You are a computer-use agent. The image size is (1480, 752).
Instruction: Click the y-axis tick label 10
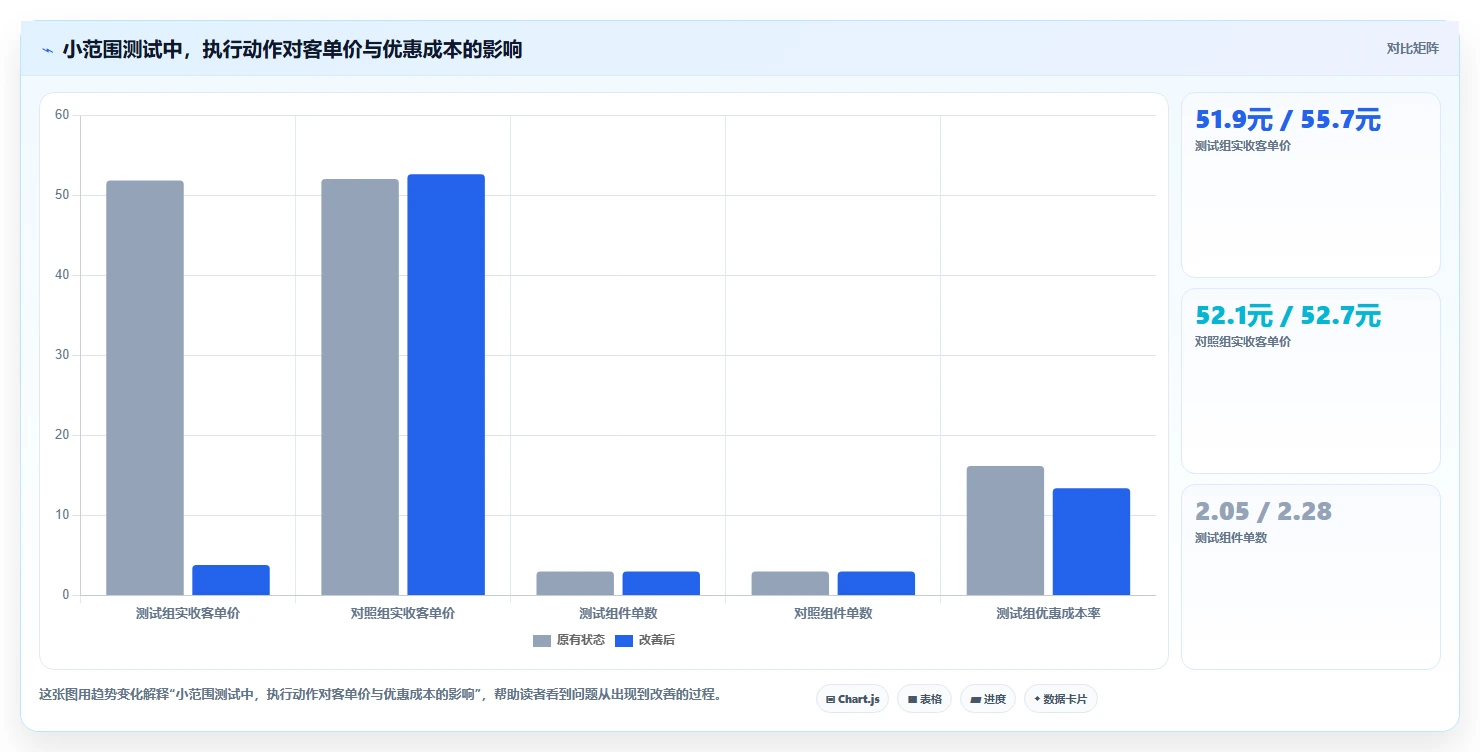coord(62,515)
